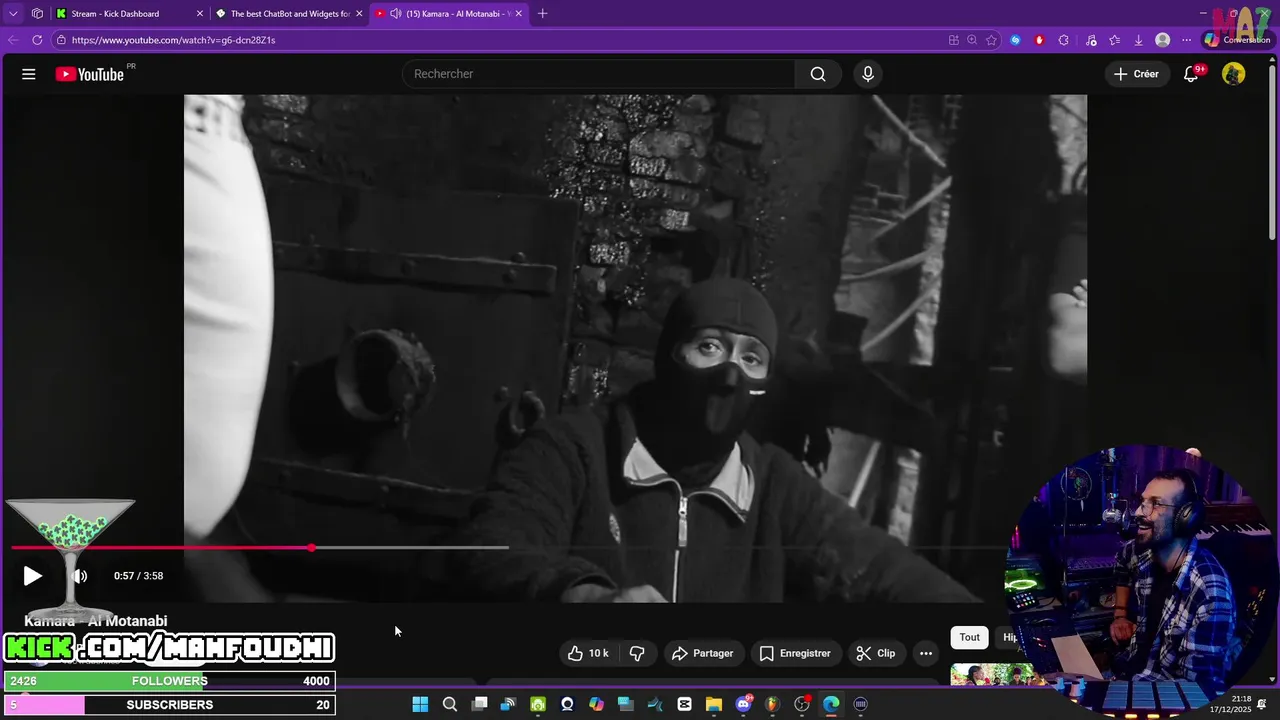The height and width of the screenshot is (720, 1280).
Task: Close the Kick Dashboard tab
Action: (x=199, y=14)
